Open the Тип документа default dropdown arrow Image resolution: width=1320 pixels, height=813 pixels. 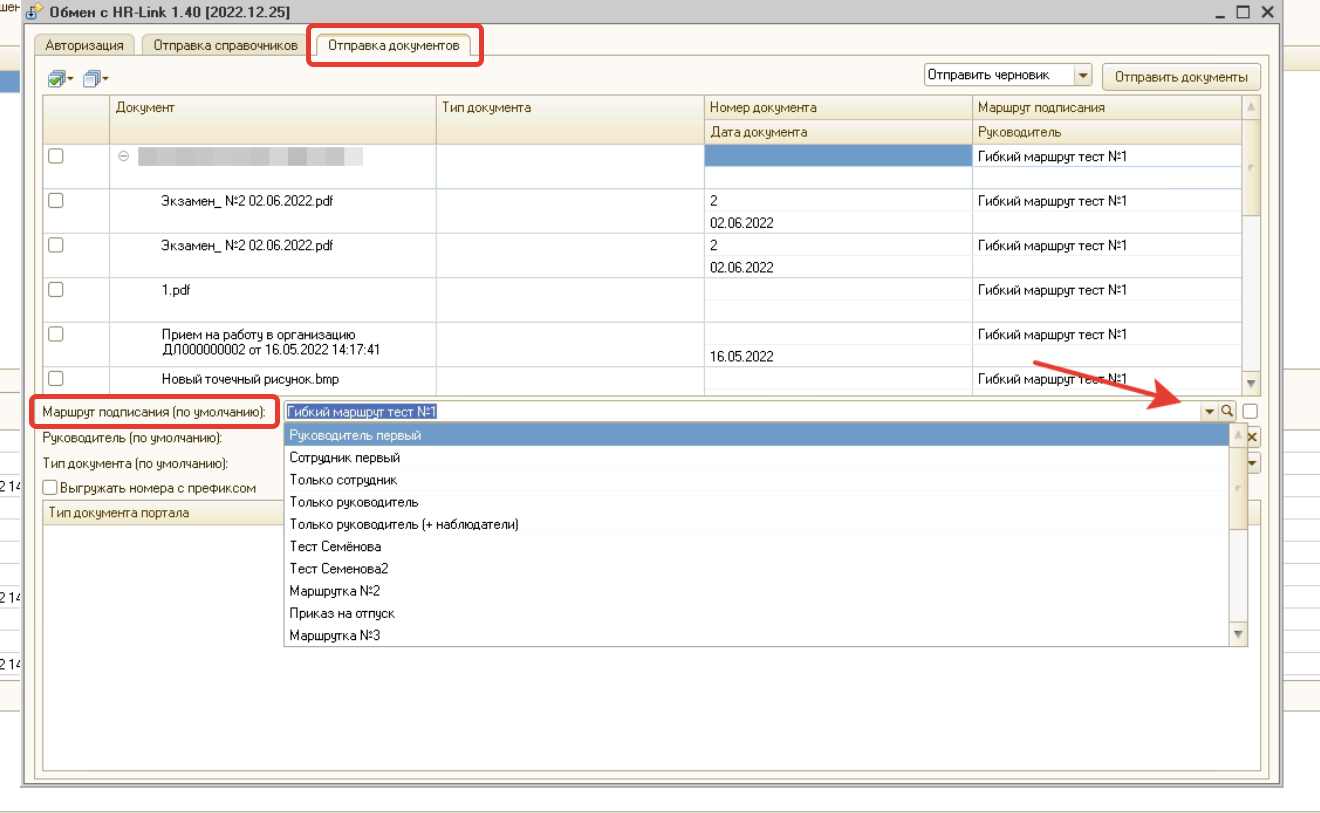[1252, 463]
